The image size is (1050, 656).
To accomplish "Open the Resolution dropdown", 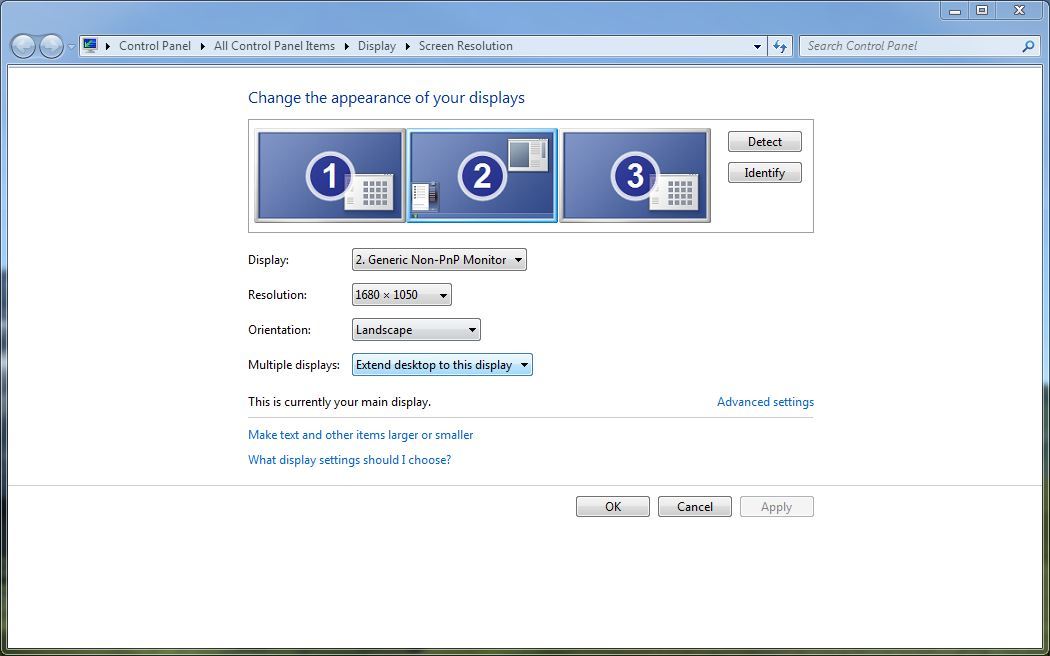I will 401,295.
